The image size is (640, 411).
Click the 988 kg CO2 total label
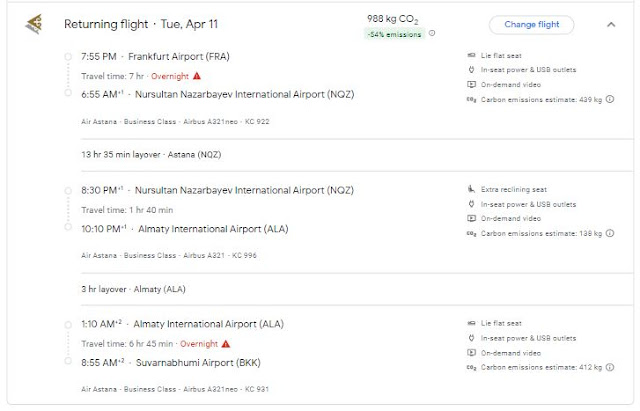[x=394, y=18]
